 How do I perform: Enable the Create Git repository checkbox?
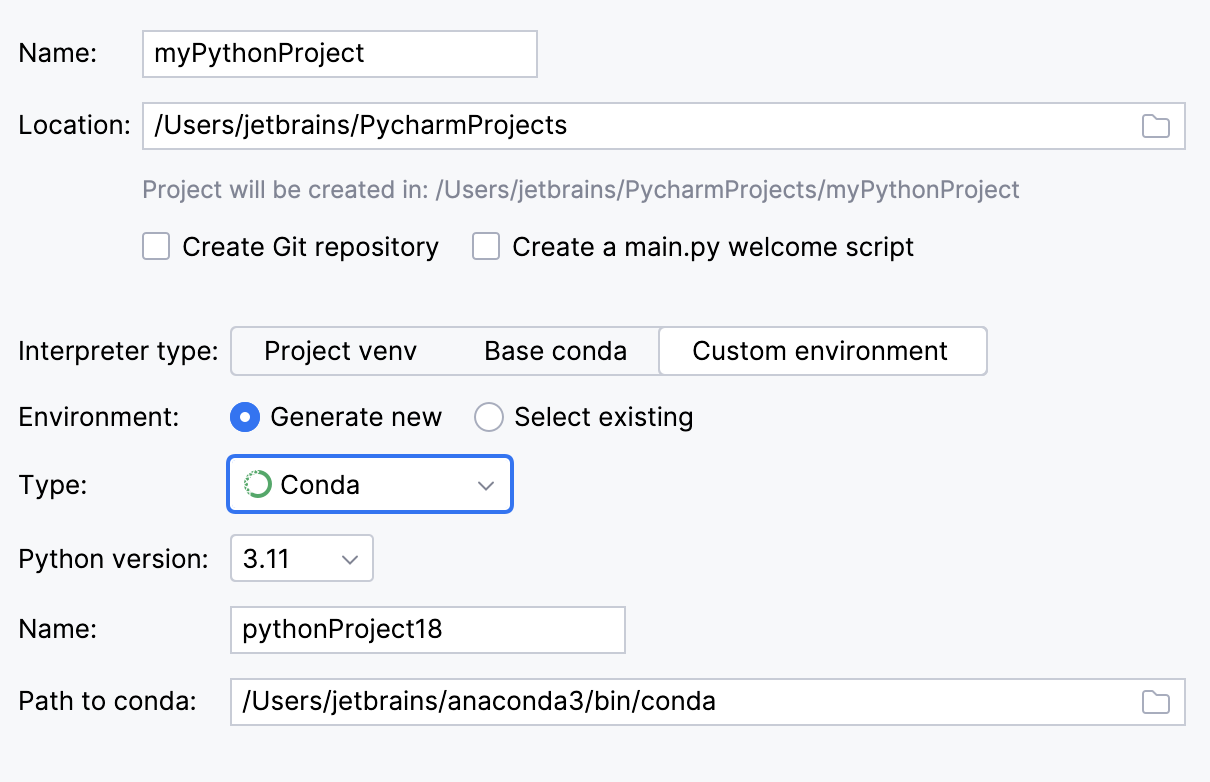156,247
